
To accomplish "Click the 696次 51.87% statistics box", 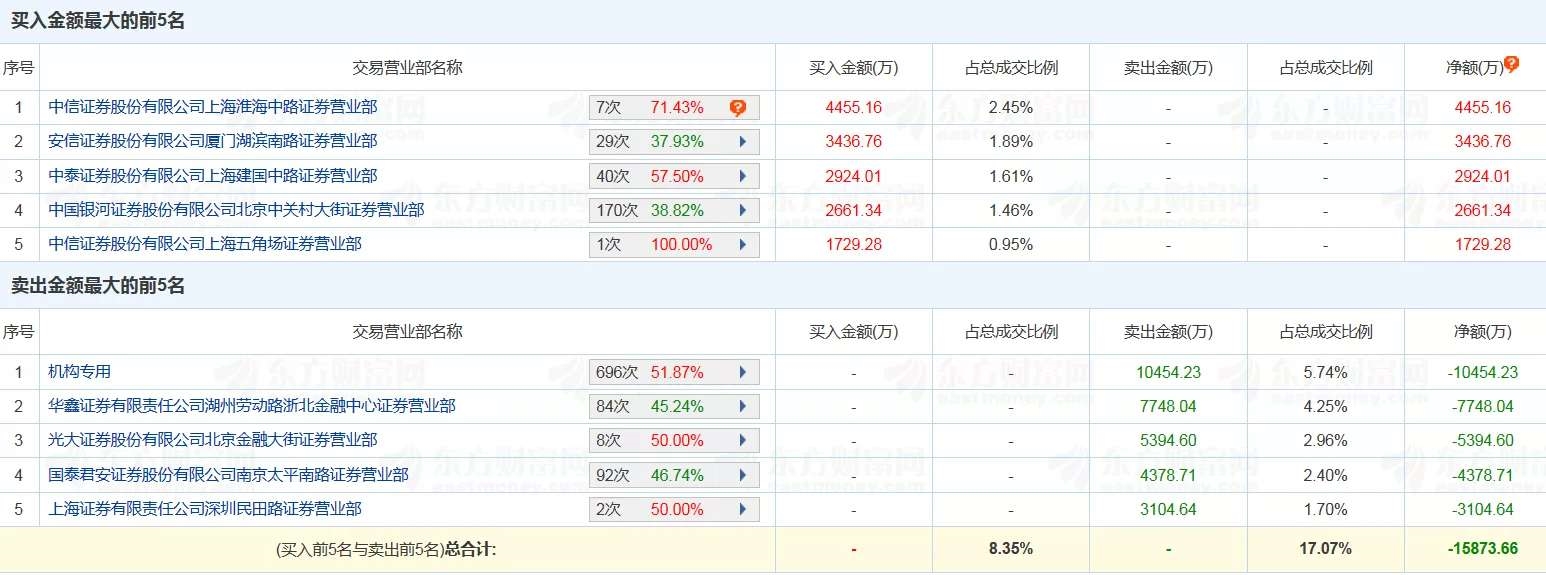I will (x=674, y=372).
